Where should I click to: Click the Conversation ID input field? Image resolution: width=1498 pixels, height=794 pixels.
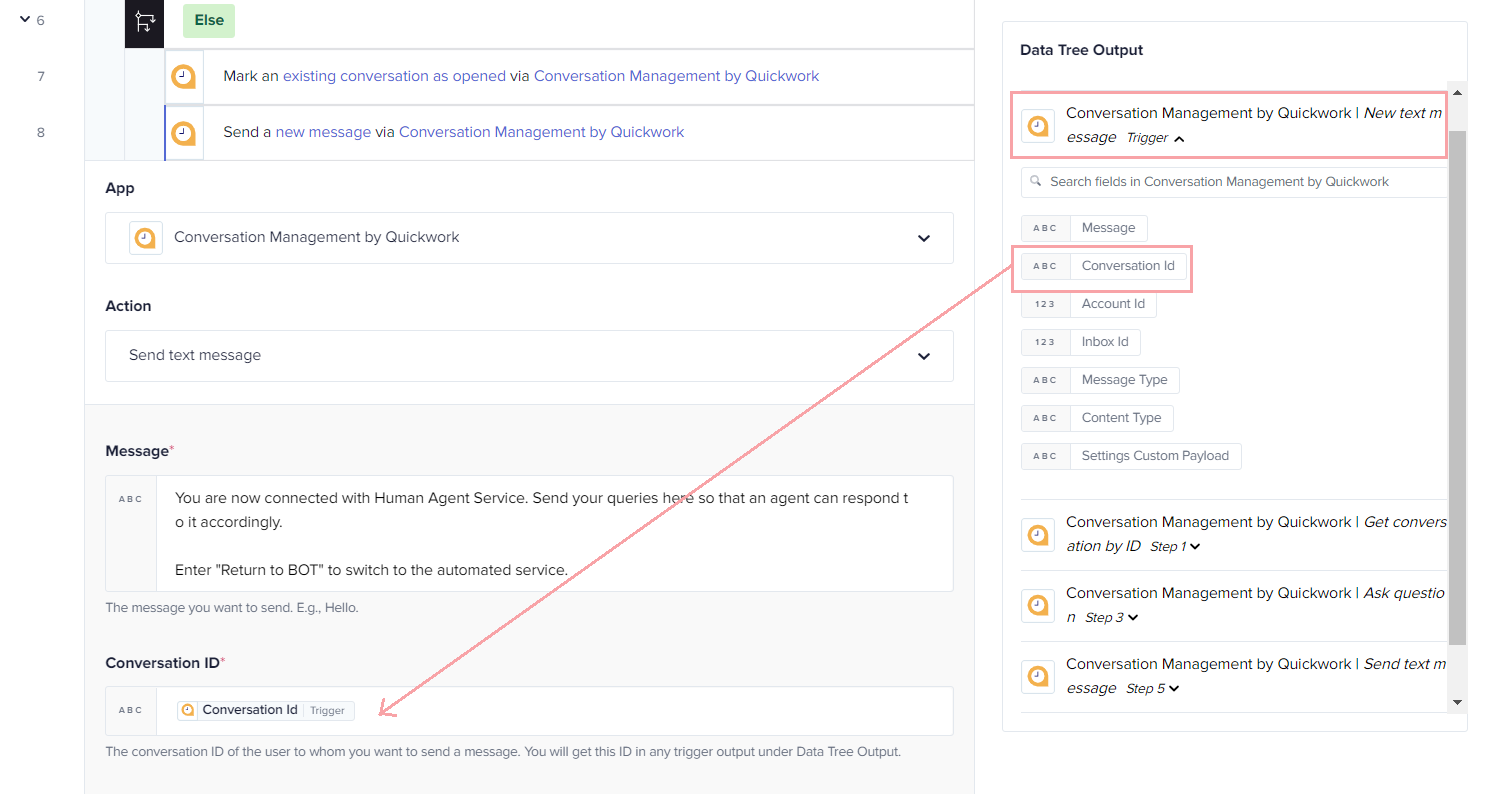click(554, 711)
